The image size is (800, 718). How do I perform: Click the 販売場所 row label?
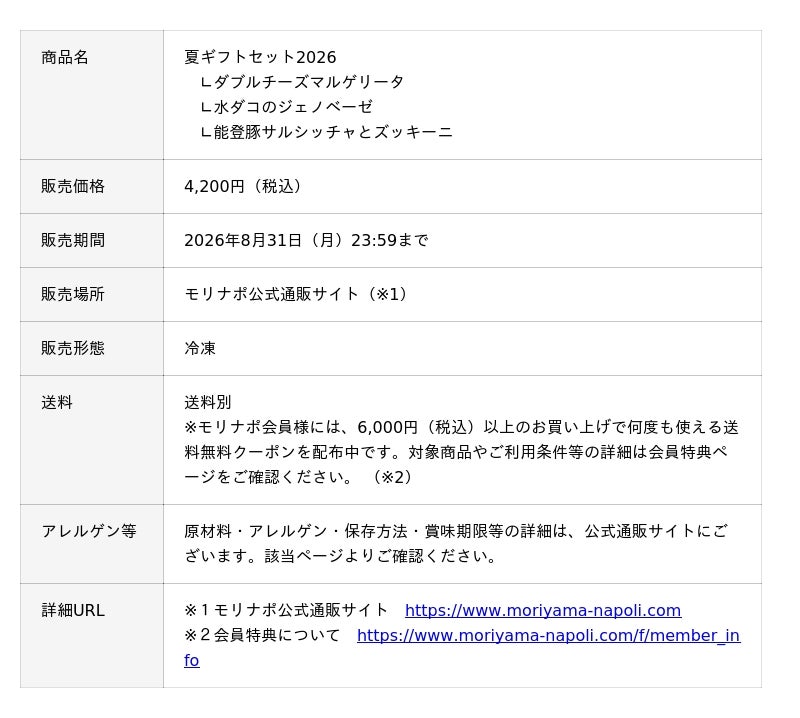click(x=73, y=294)
